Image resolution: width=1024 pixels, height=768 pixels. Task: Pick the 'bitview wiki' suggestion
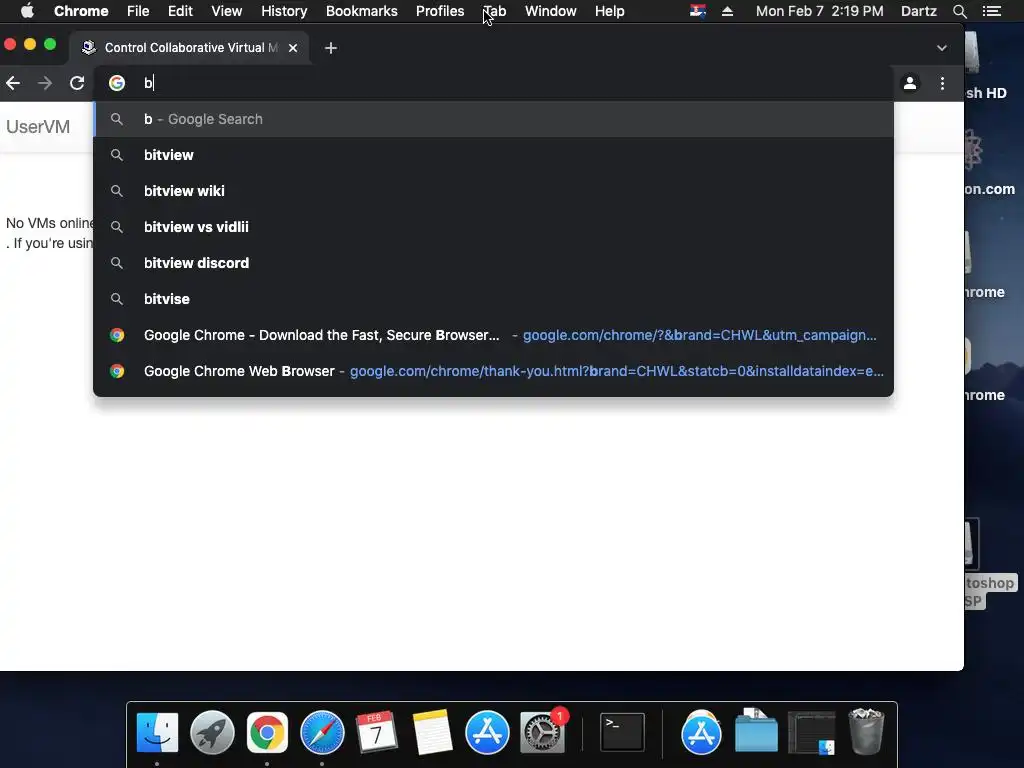coord(494,191)
